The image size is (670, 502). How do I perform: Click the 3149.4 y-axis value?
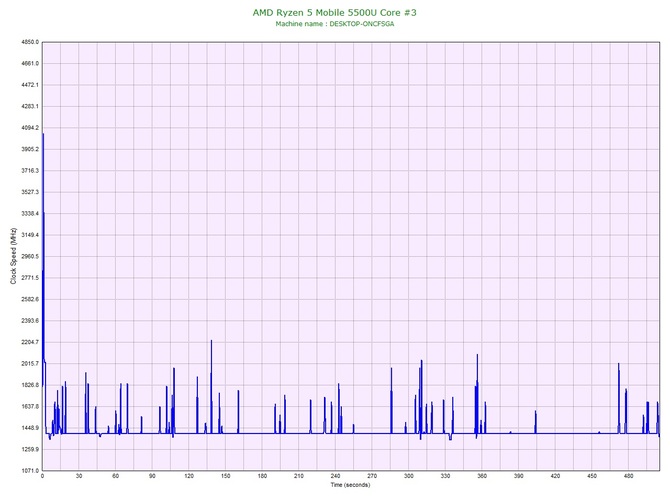pyautogui.click(x=29, y=235)
